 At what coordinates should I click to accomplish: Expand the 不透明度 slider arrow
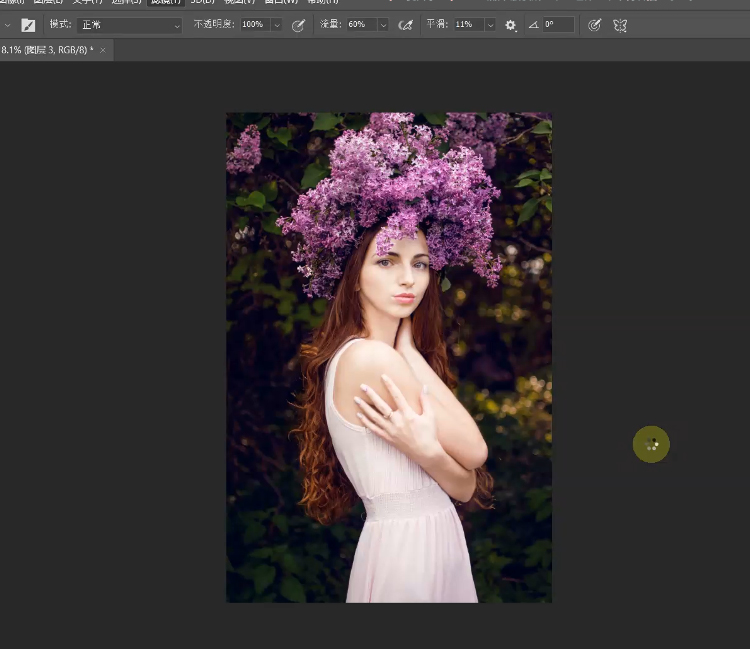point(277,25)
